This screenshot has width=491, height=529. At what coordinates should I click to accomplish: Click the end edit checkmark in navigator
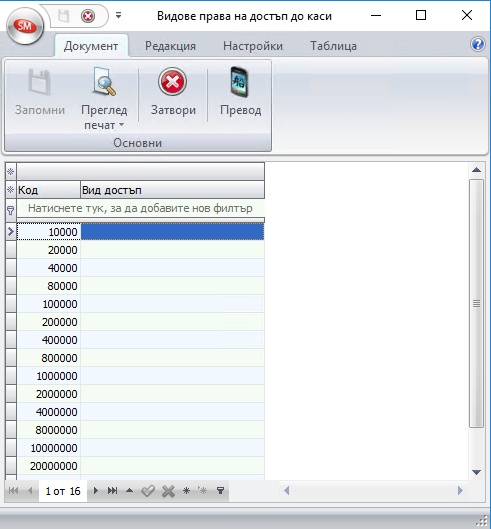pyautogui.click(x=148, y=491)
